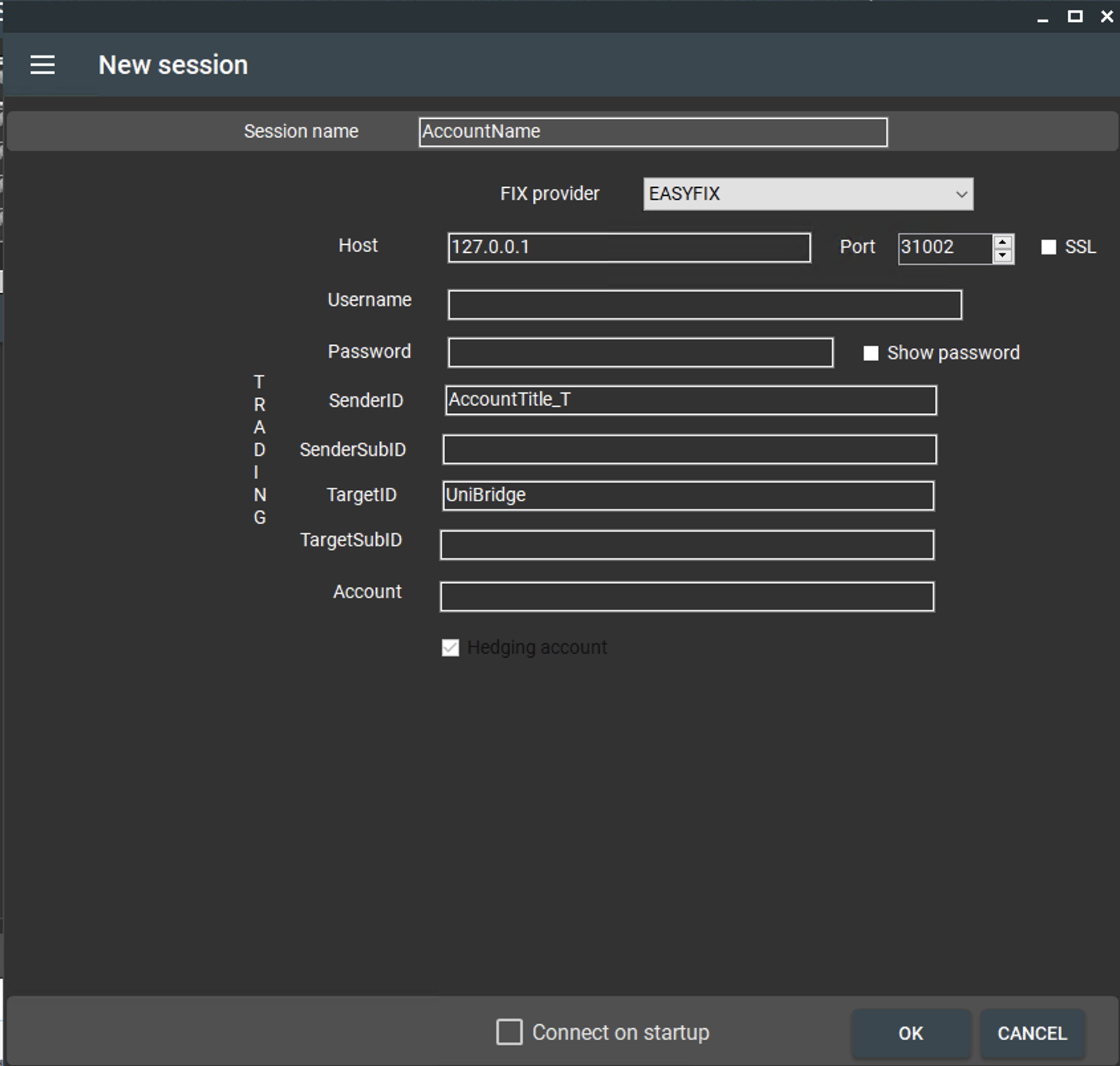
Task: Minimize the New session window
Action: [x=1042, y=17]
